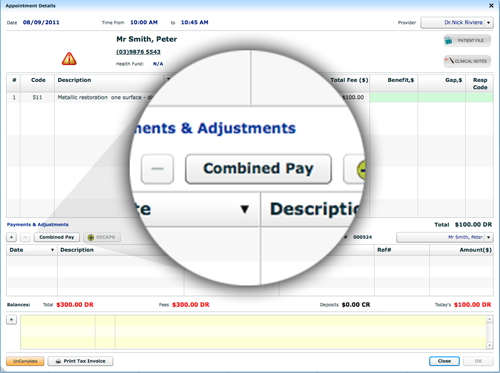Sort payments by the Date column arrow

(x=52, y=250)
